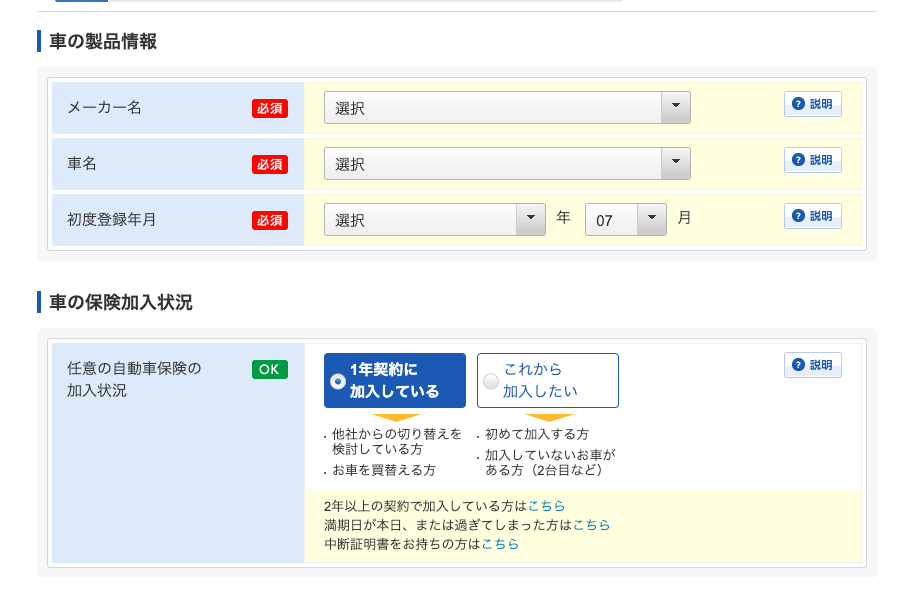This screenshot has height=597, width=904.
Task: Open the 初度登録年月 year dropdown
Action: (x=435, y=220)
